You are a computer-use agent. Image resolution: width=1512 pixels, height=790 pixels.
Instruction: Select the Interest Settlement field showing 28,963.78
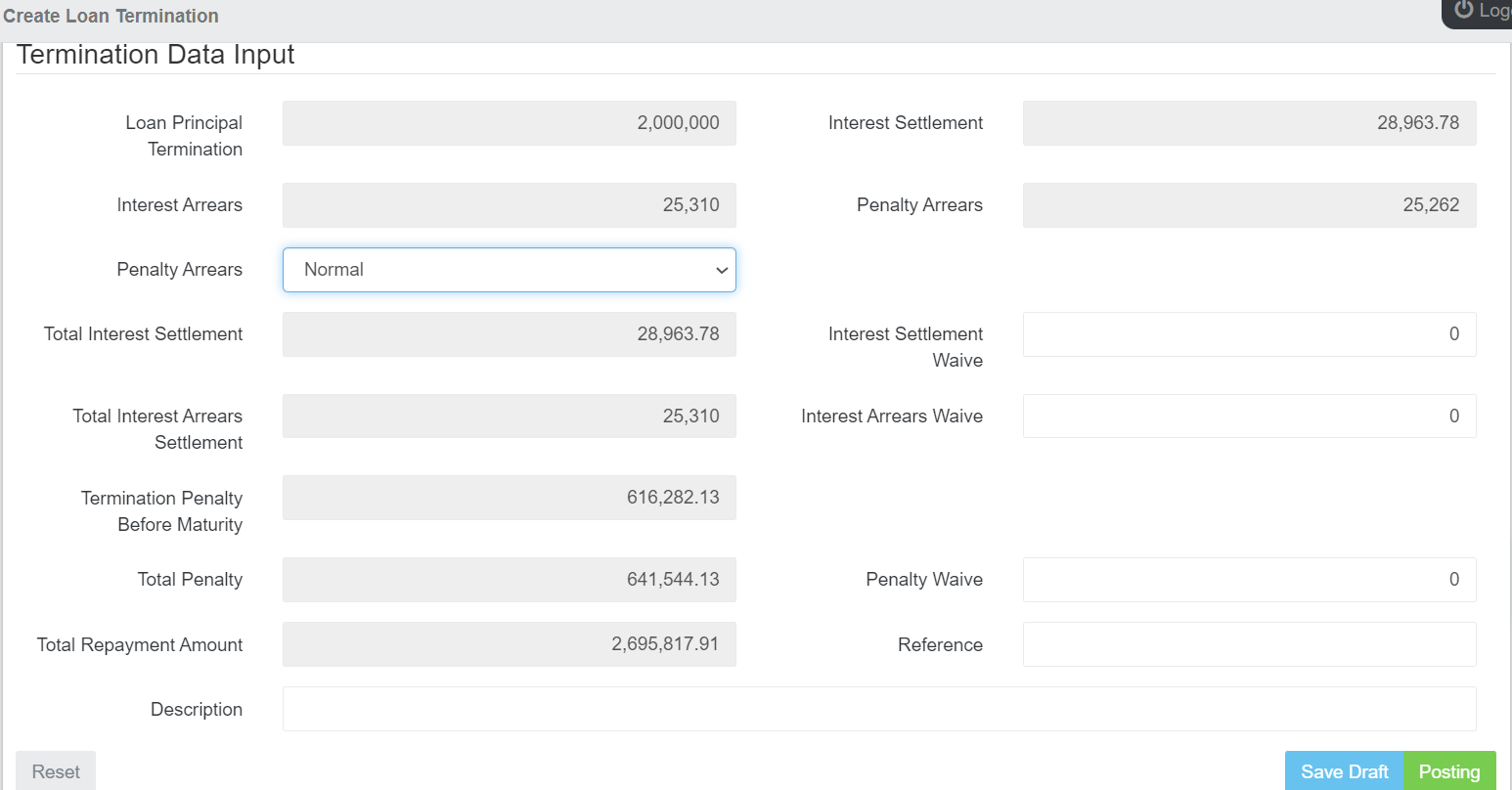1249,123
